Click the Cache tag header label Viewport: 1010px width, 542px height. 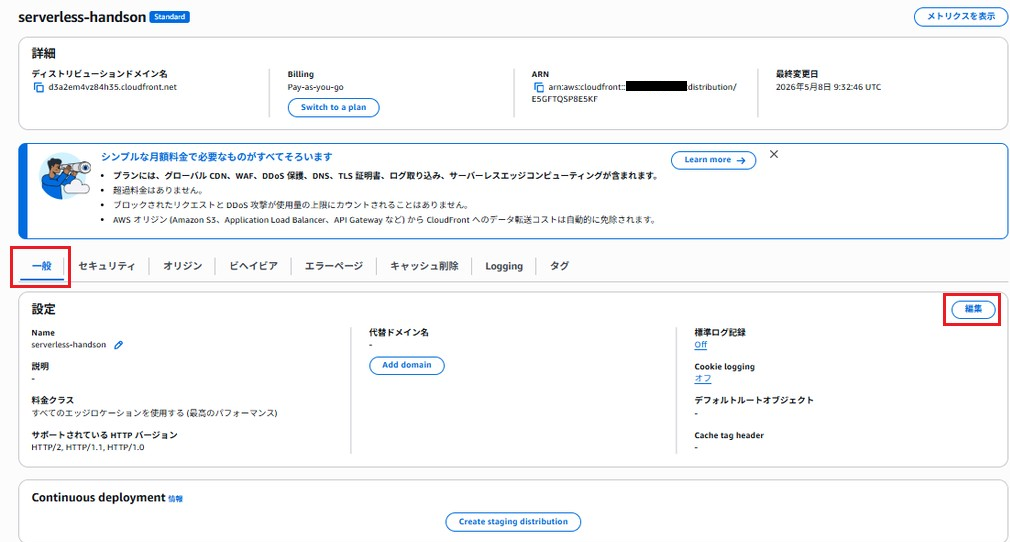[x=729, y=435]
